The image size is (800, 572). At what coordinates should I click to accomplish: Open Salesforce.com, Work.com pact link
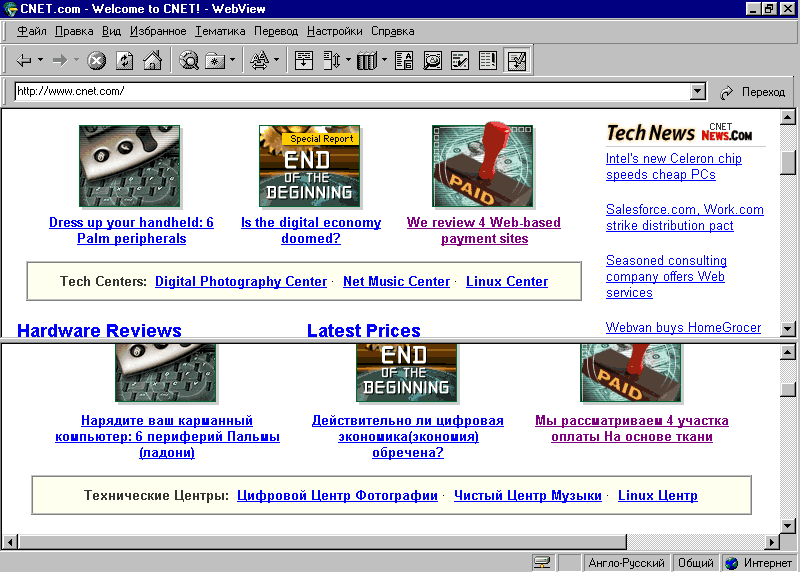(684, 217)
